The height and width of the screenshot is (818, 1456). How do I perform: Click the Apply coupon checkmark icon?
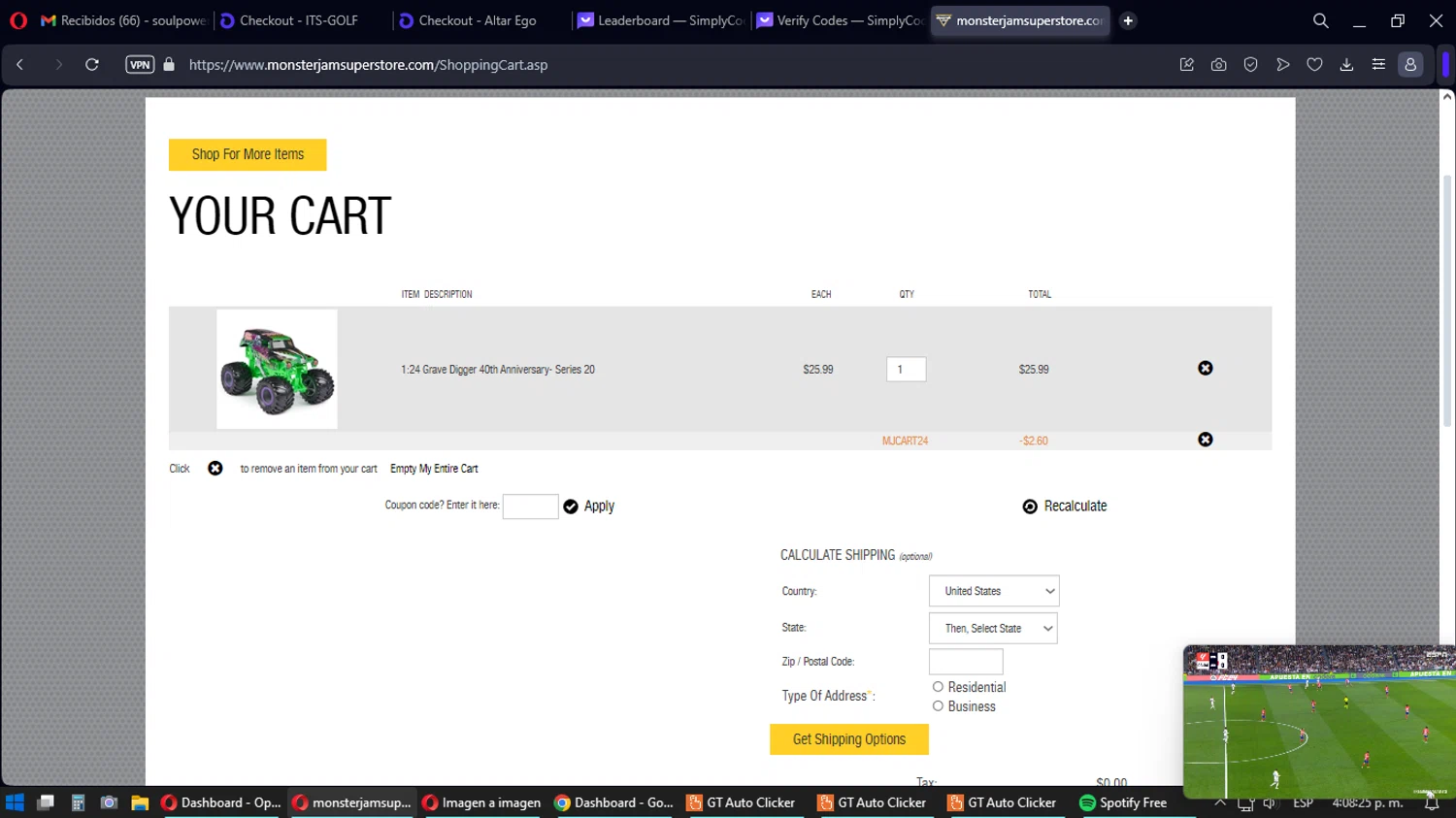pyautogui.click(x=571, y=507)
